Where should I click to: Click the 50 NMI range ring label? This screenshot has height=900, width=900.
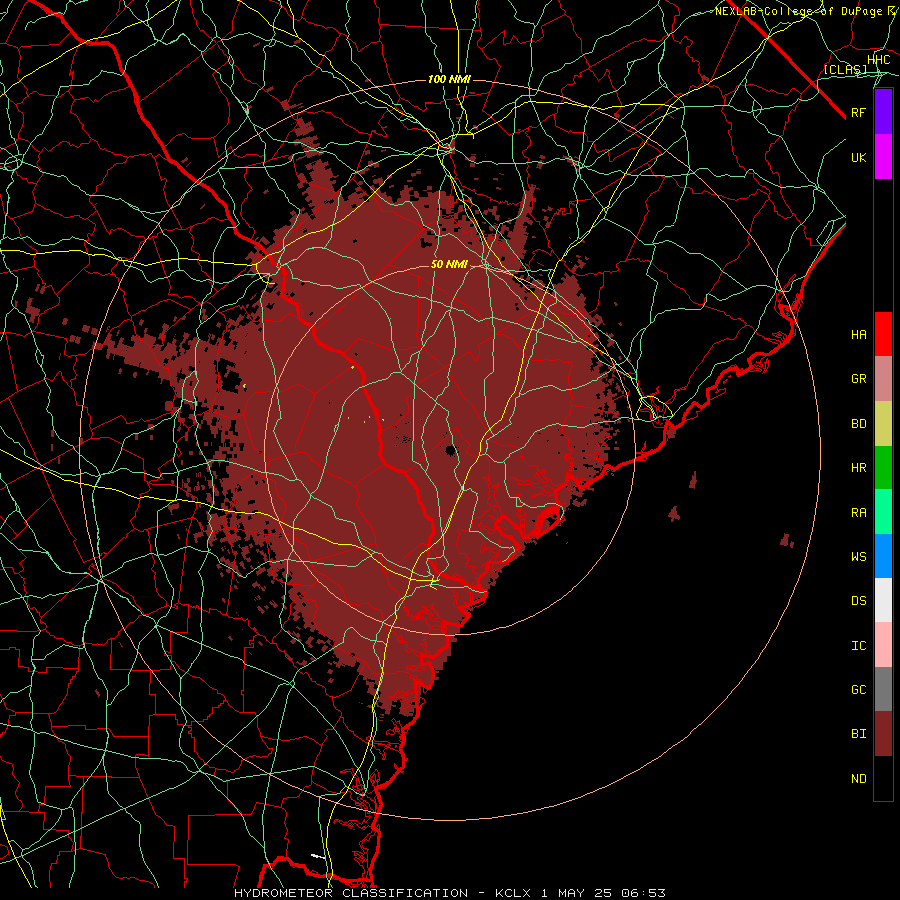449,264
